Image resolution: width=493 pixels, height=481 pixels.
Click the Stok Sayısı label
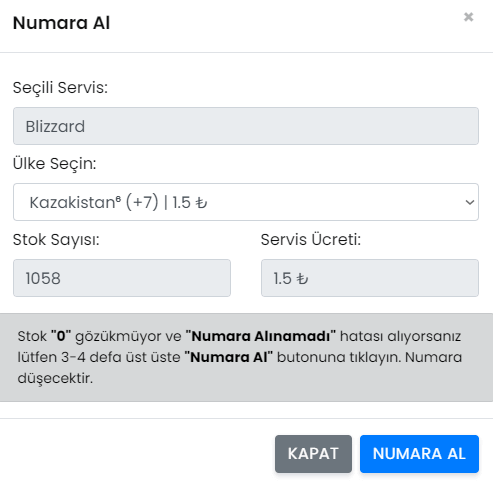coord(56,240)
